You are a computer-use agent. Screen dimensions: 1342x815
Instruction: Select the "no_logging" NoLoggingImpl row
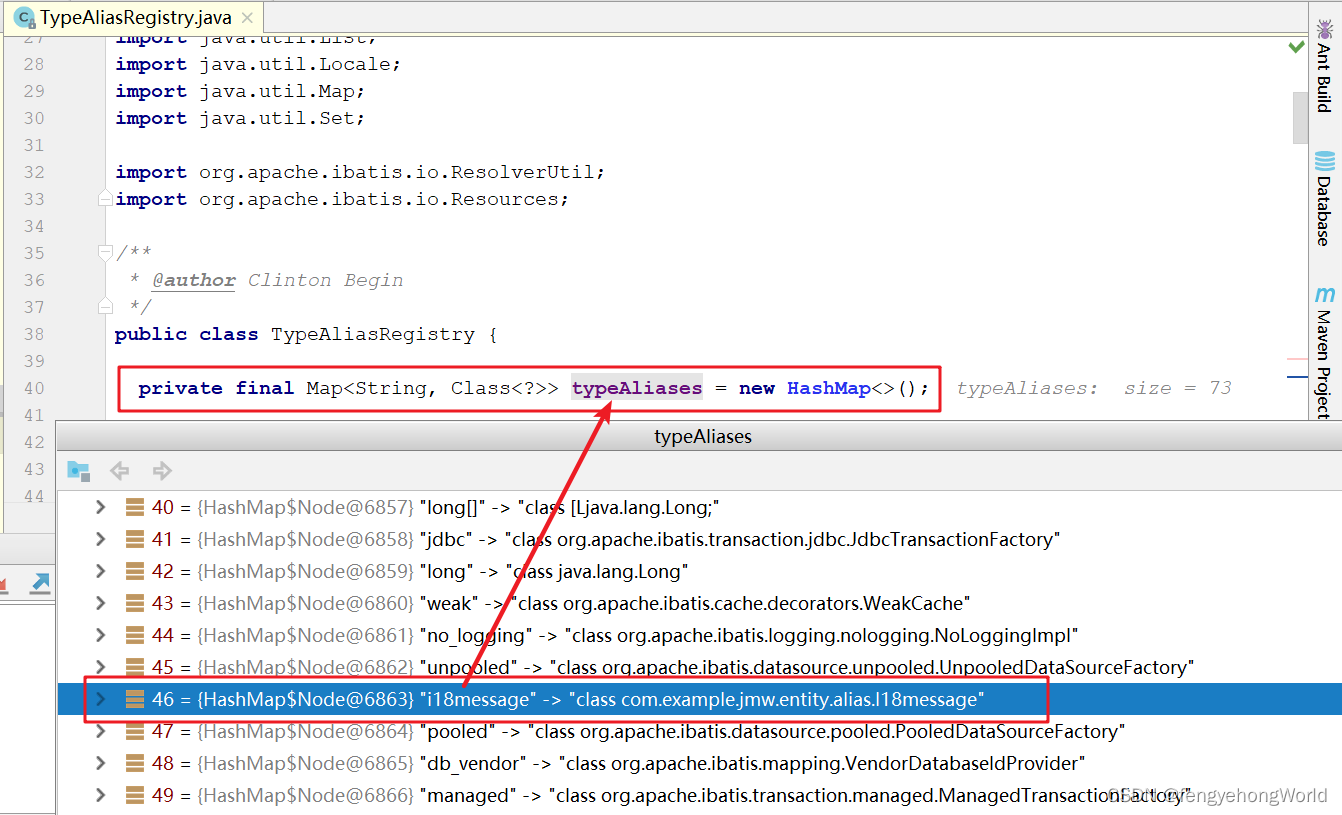(x=700, y=635)
